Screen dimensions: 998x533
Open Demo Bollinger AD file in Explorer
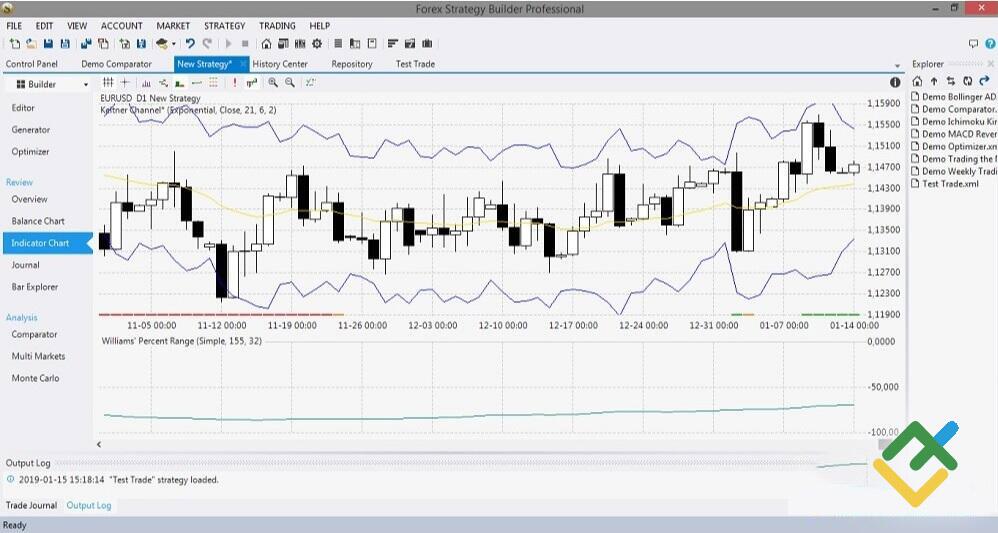tap(953, 97)
